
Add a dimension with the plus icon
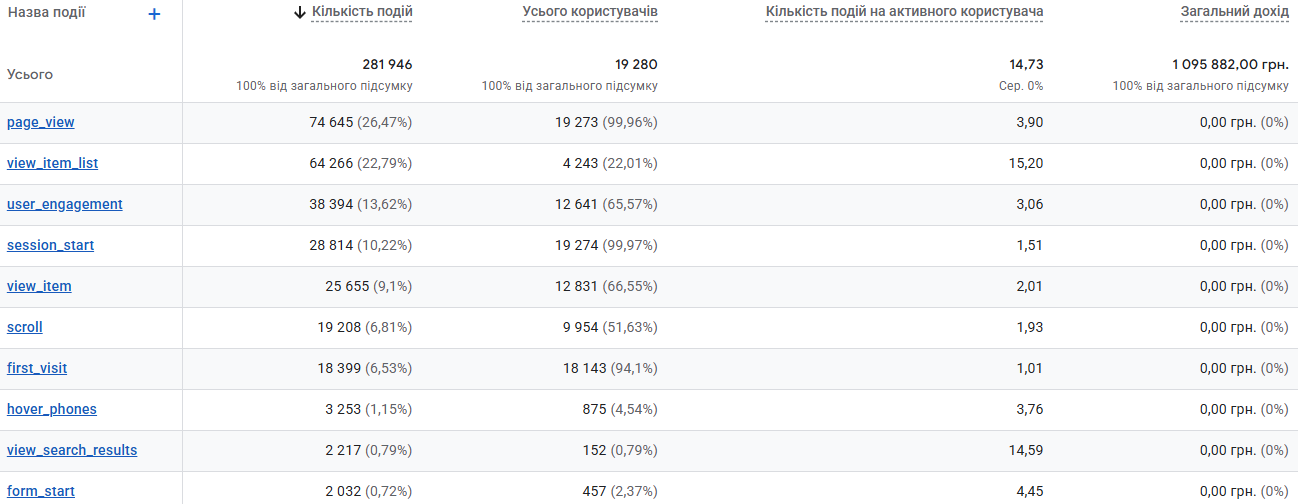click(x=154, y=14)
